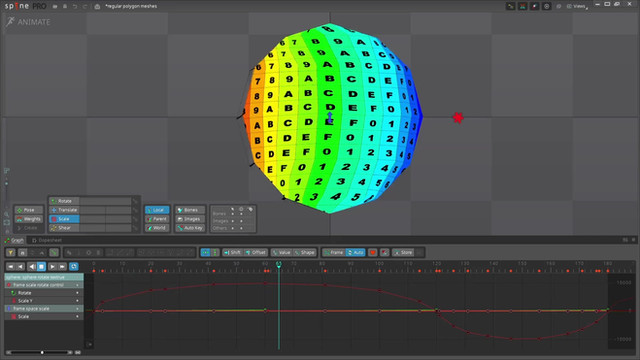Jump to animation start
Image resolution: width=640 pixels, height=360 pixels.
pos(11,267)
